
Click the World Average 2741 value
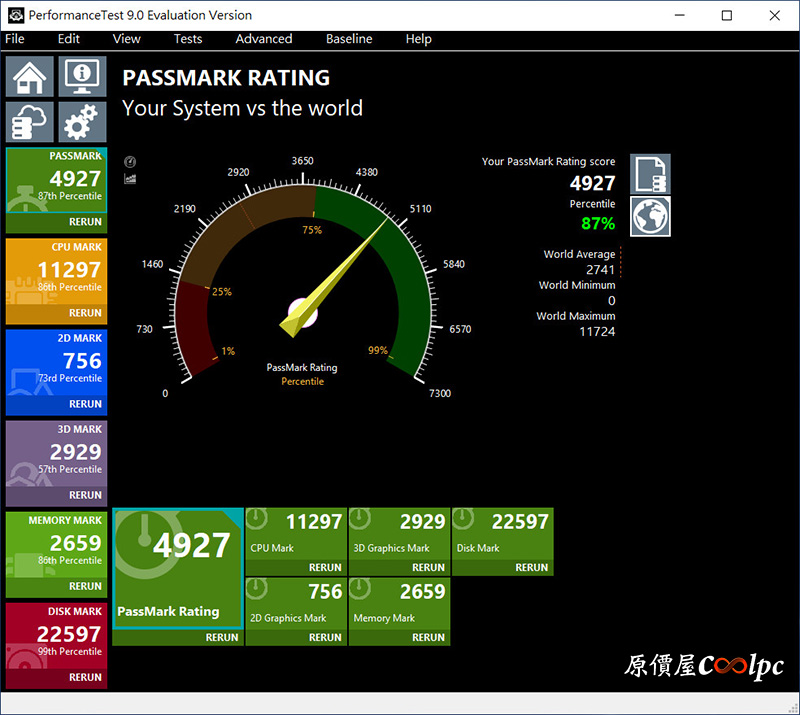[600, 270]
